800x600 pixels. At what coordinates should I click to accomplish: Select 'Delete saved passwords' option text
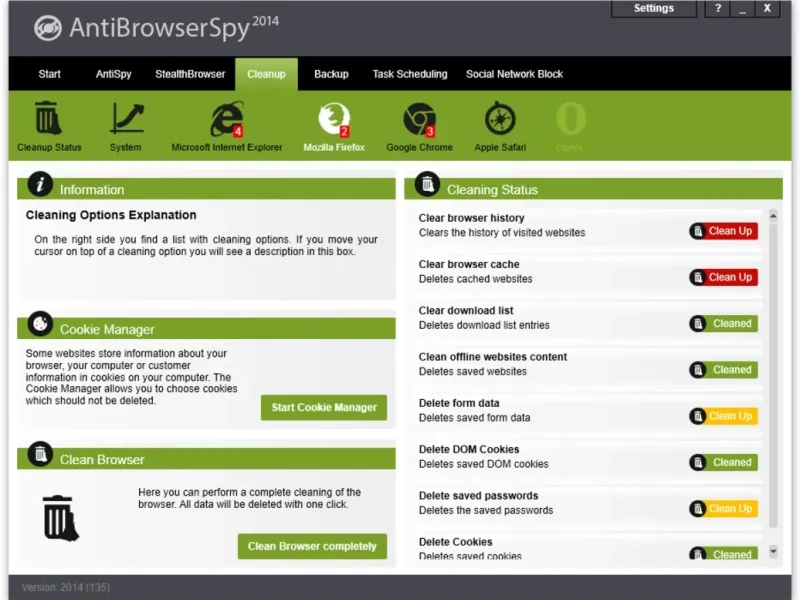pyautogui.click(x=479, y=496)
